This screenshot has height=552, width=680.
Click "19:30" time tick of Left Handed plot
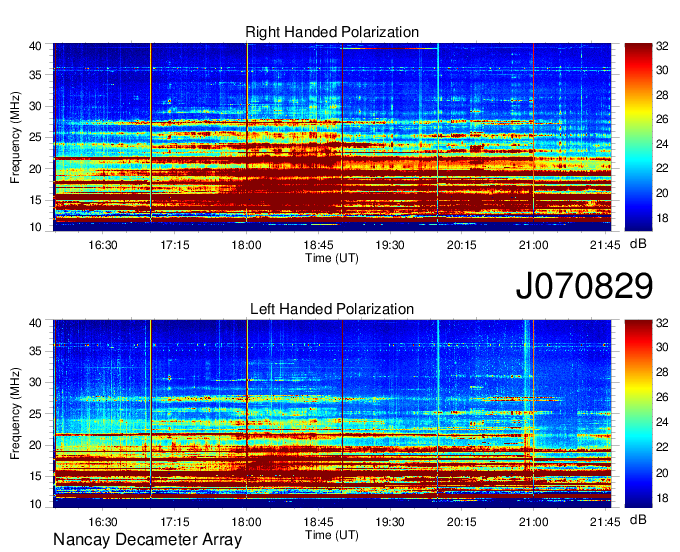tap(390, 522)
